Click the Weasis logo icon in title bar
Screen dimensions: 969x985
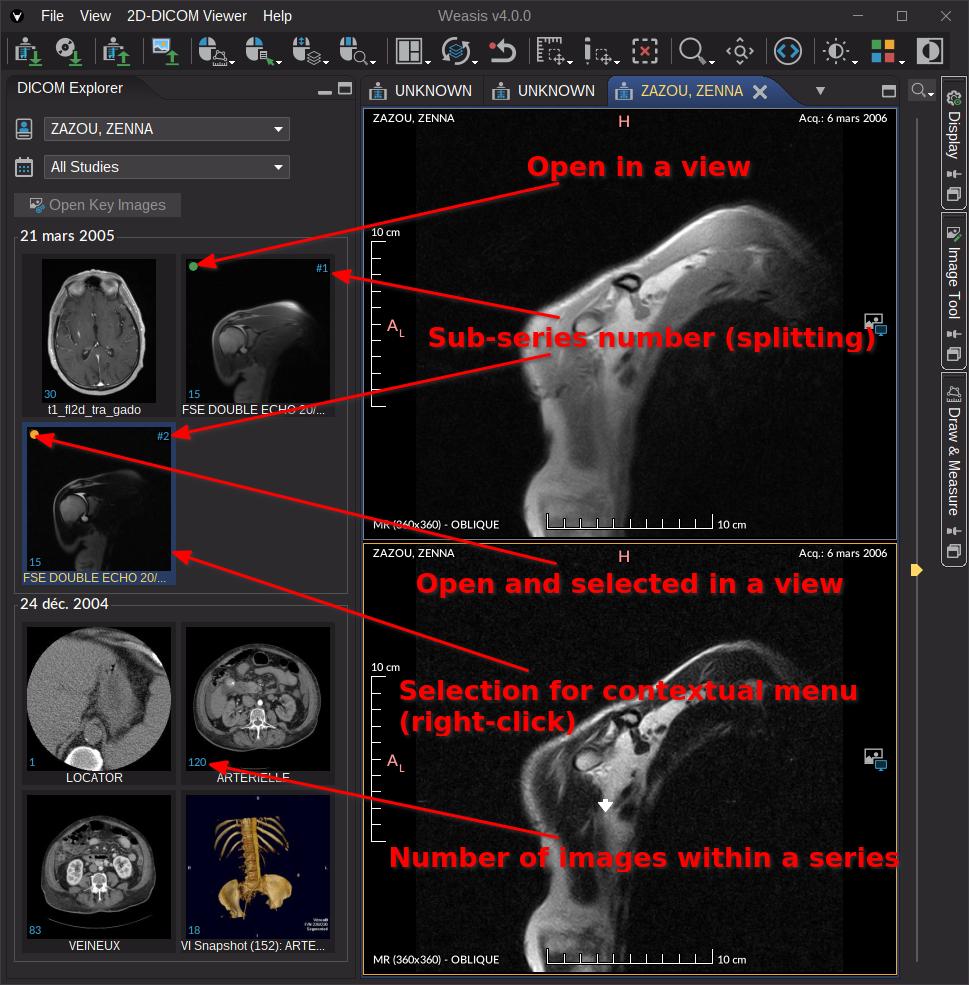click(18, 16)
